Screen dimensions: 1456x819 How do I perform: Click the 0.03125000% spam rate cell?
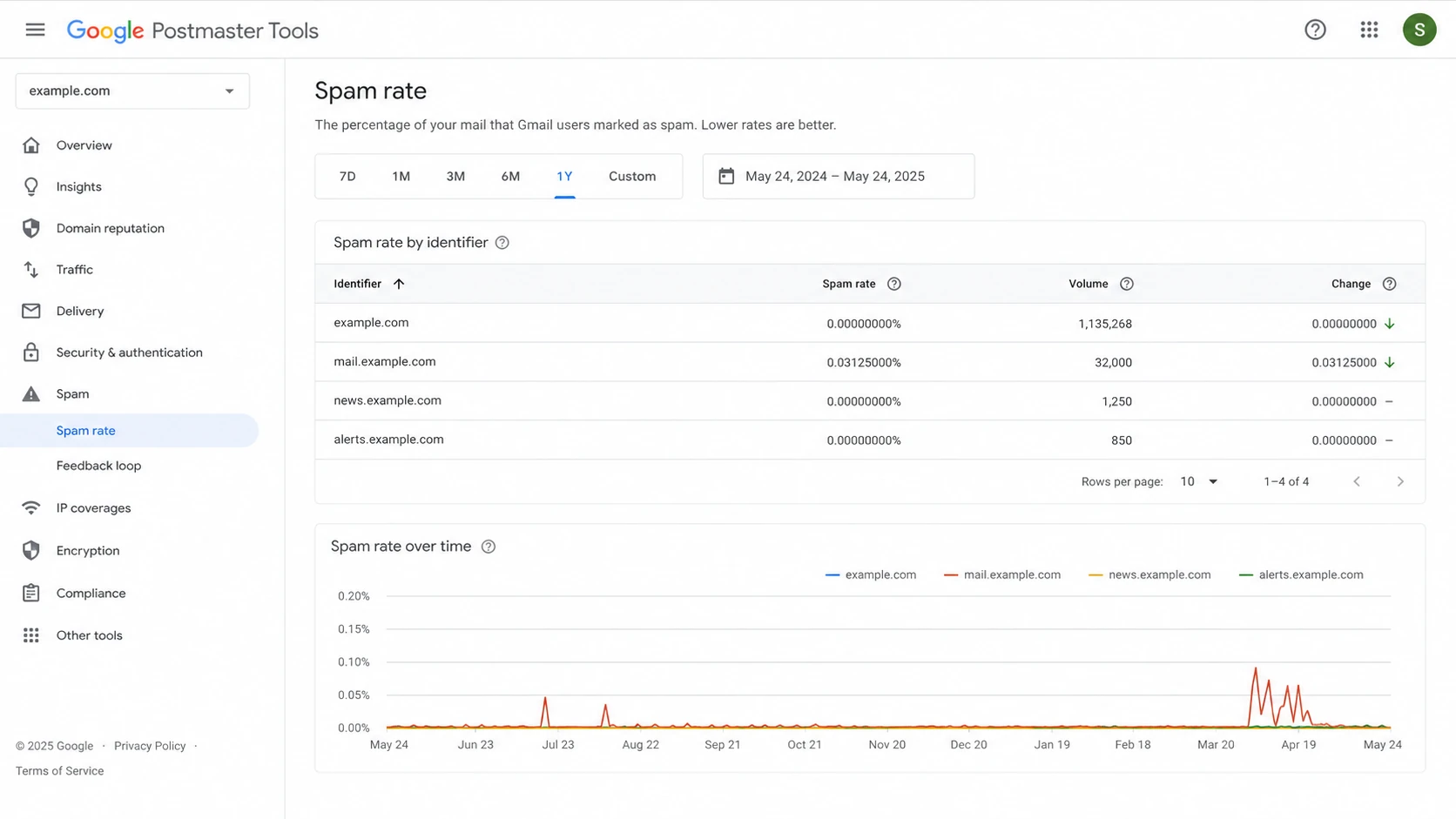point(864,363)
